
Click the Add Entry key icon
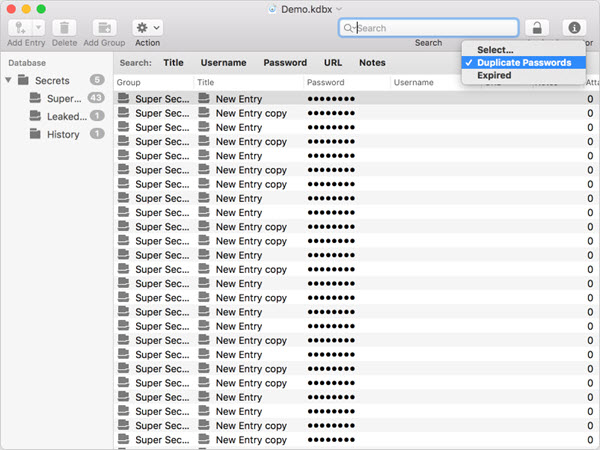click(20, 28)
